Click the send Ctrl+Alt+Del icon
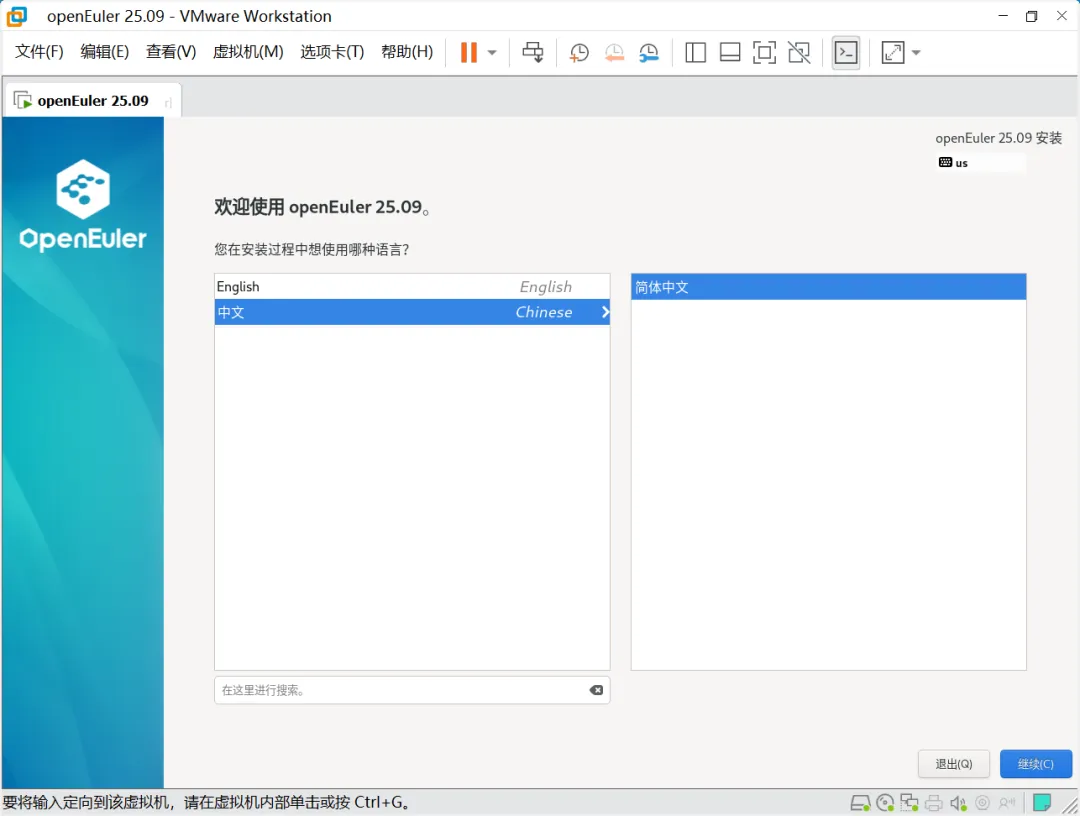The width and height of the screenshot is (1080, 816). 532,52
